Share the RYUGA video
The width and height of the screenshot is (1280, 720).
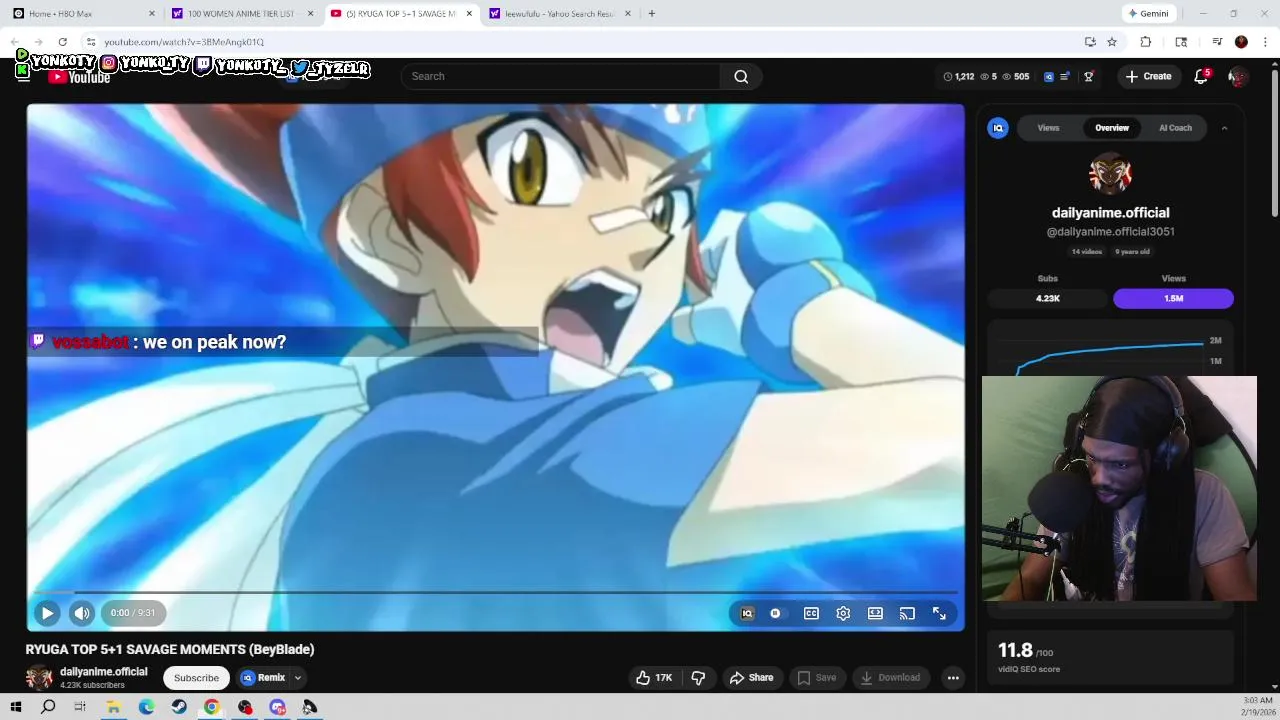[752, 678]
